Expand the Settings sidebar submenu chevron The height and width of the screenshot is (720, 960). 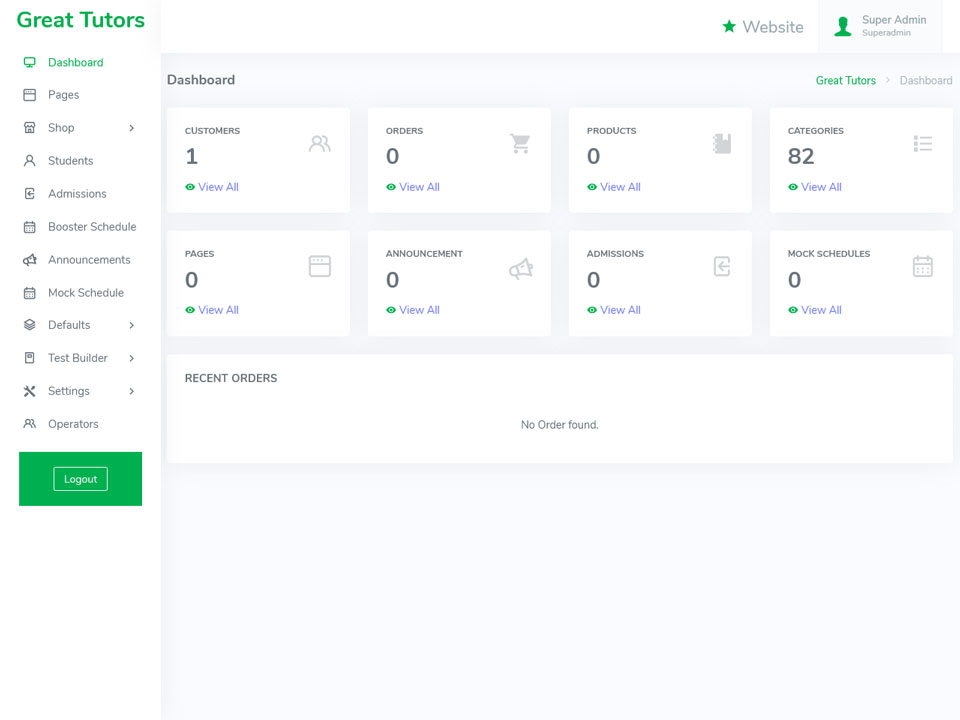point(132,391)
